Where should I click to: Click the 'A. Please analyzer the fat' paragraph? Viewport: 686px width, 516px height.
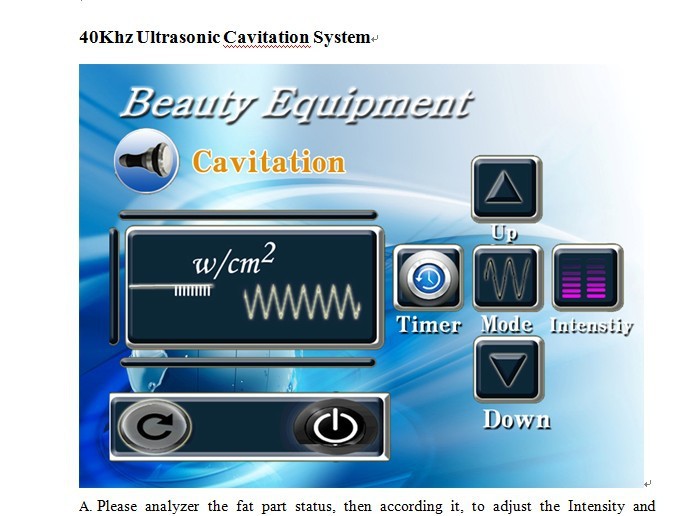pos(367,506)
